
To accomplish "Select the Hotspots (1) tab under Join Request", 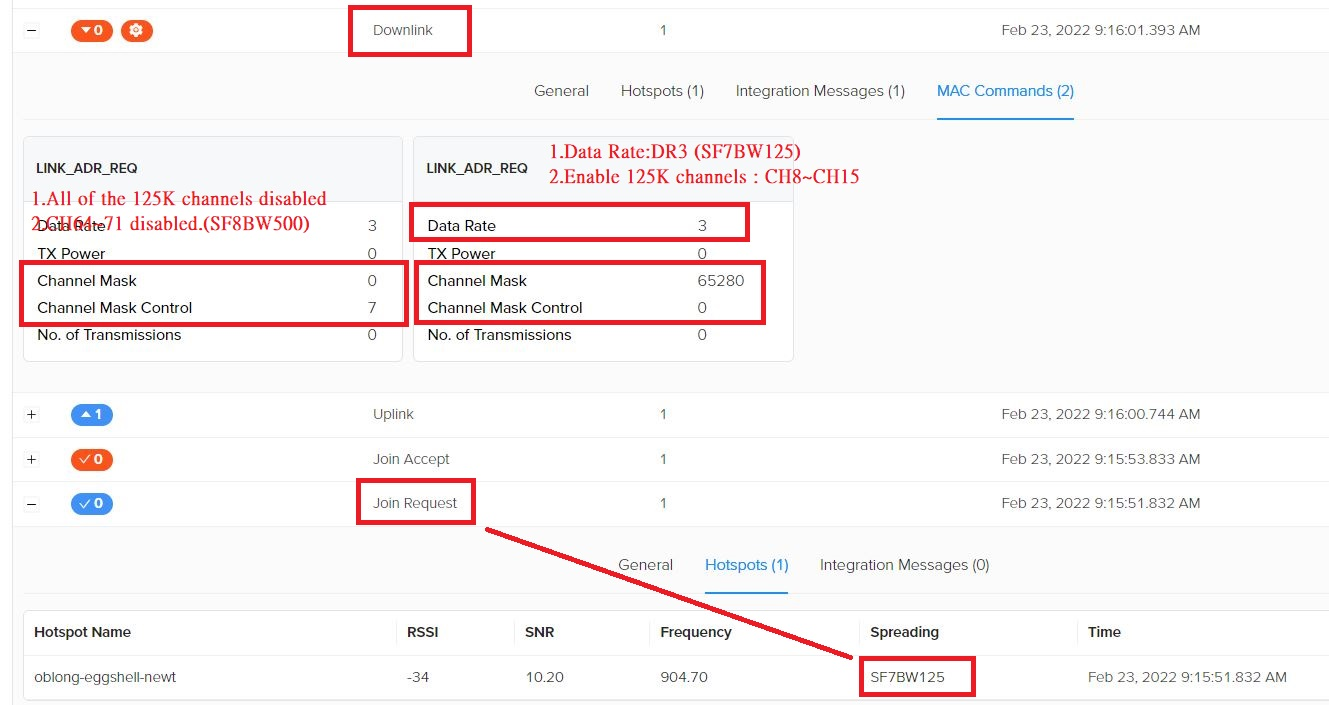I will click(x=746, y=564).
